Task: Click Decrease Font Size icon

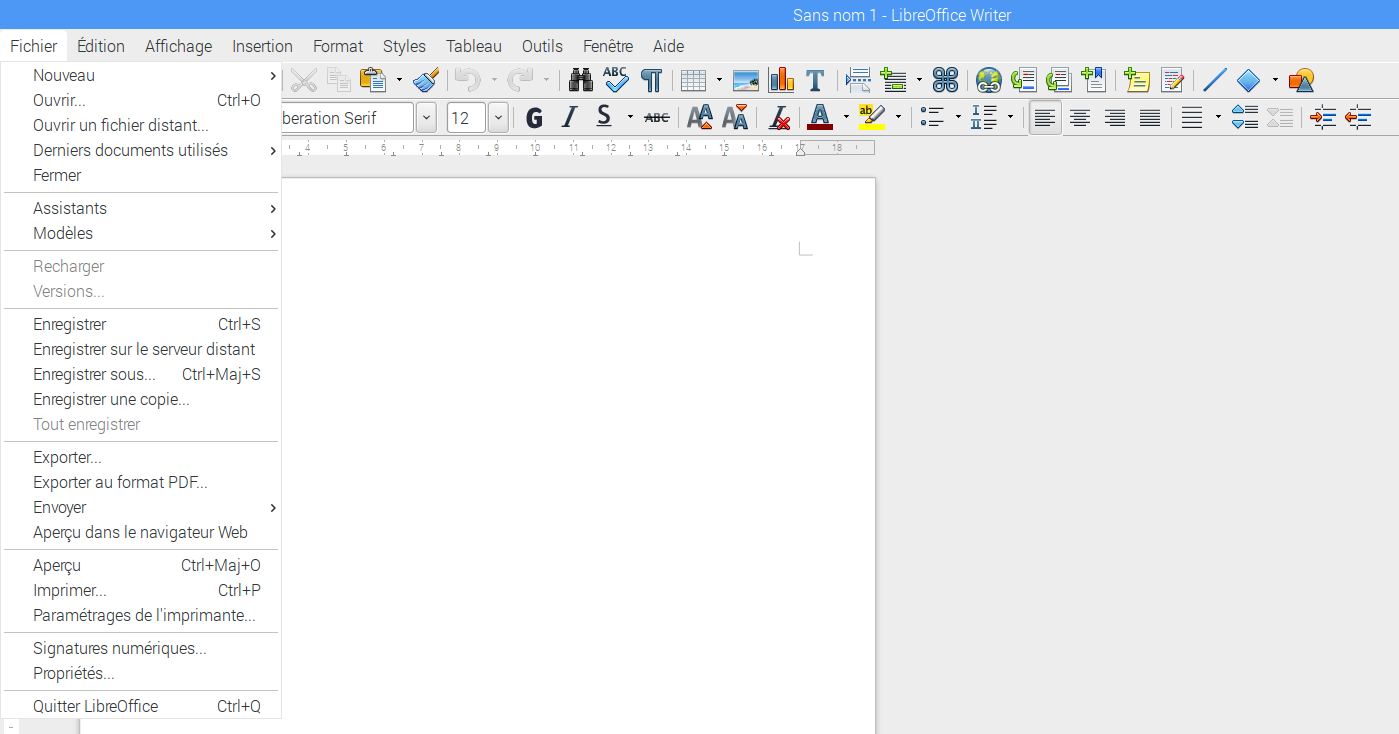Action: pyautogui.click(x=735, y=118)
